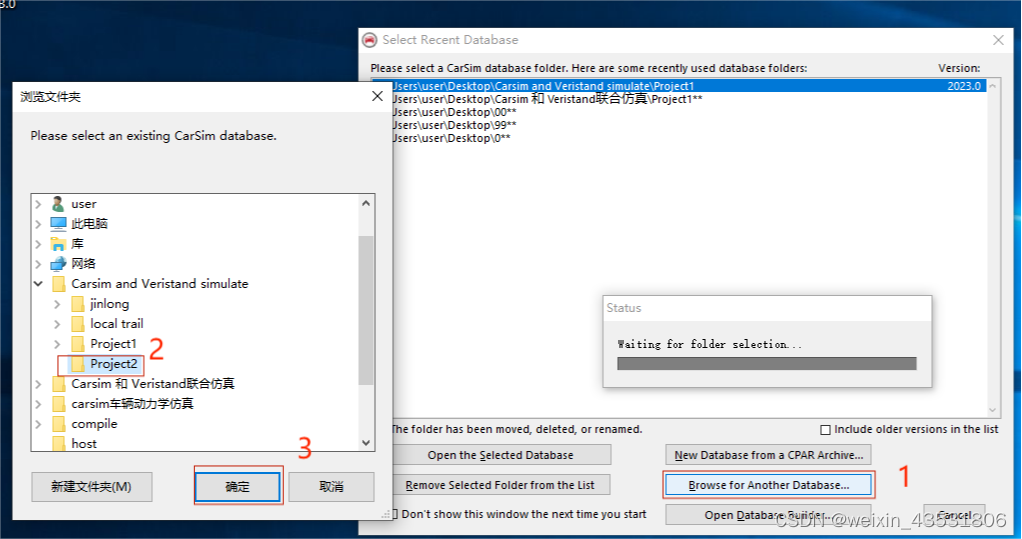Select Project2 folder name in tree
The image size is (1022, 539).
pos(114,364)
